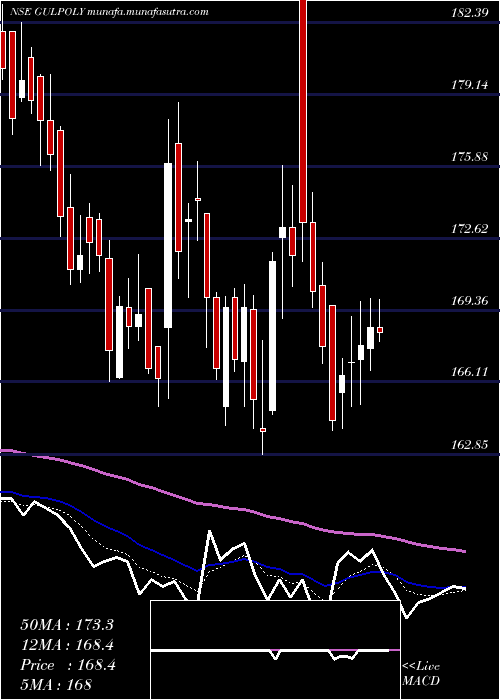Select the 182.39 price level label
Image resolution: width=500 pixels, height=700 pixels.
[x=470, y=13]
